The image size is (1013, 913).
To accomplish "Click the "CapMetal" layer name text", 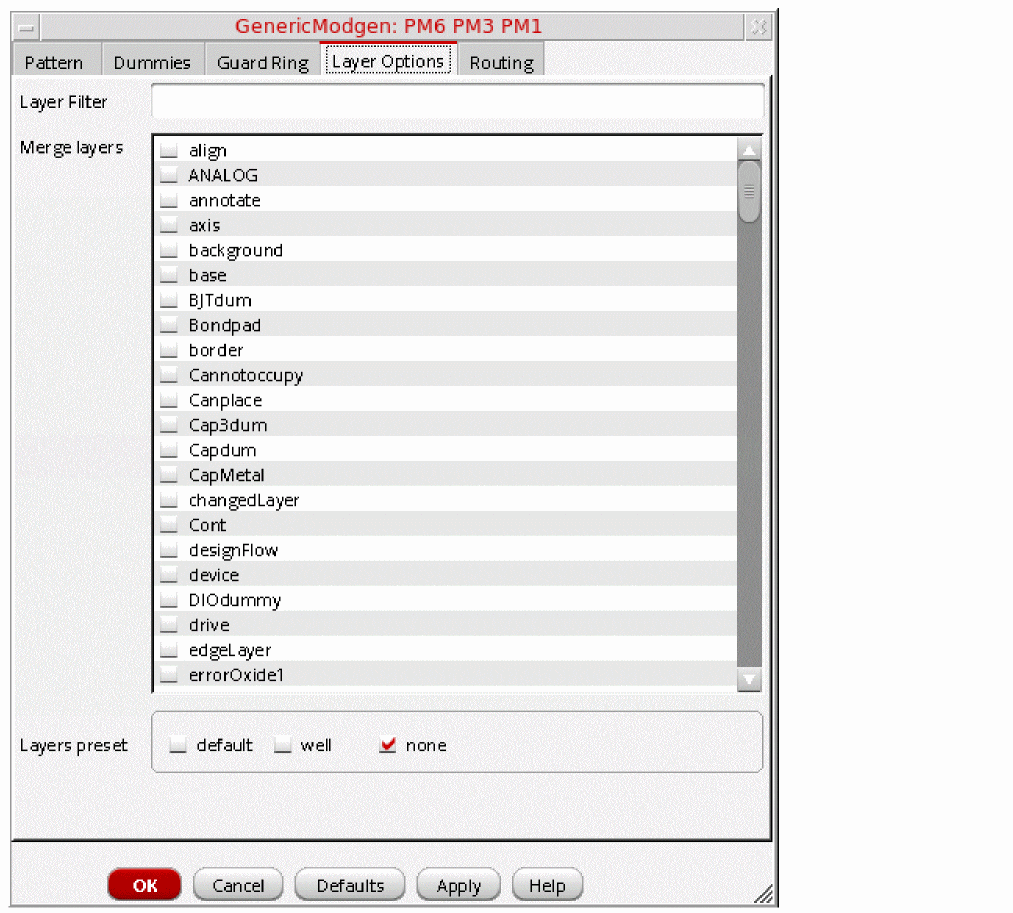I will pyautogui.click(x=227, y=476).
